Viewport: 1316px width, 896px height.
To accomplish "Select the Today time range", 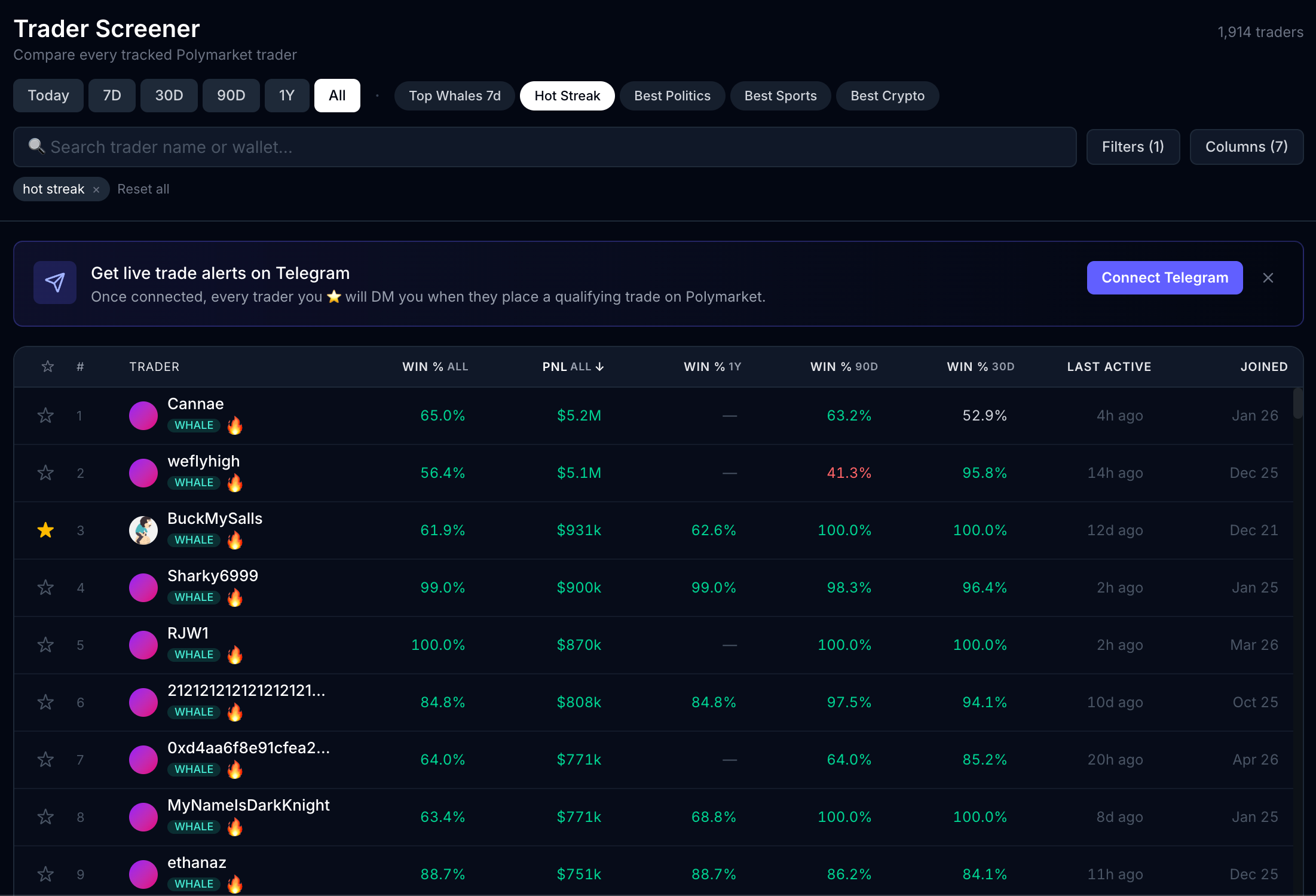I will click(48, 96).
